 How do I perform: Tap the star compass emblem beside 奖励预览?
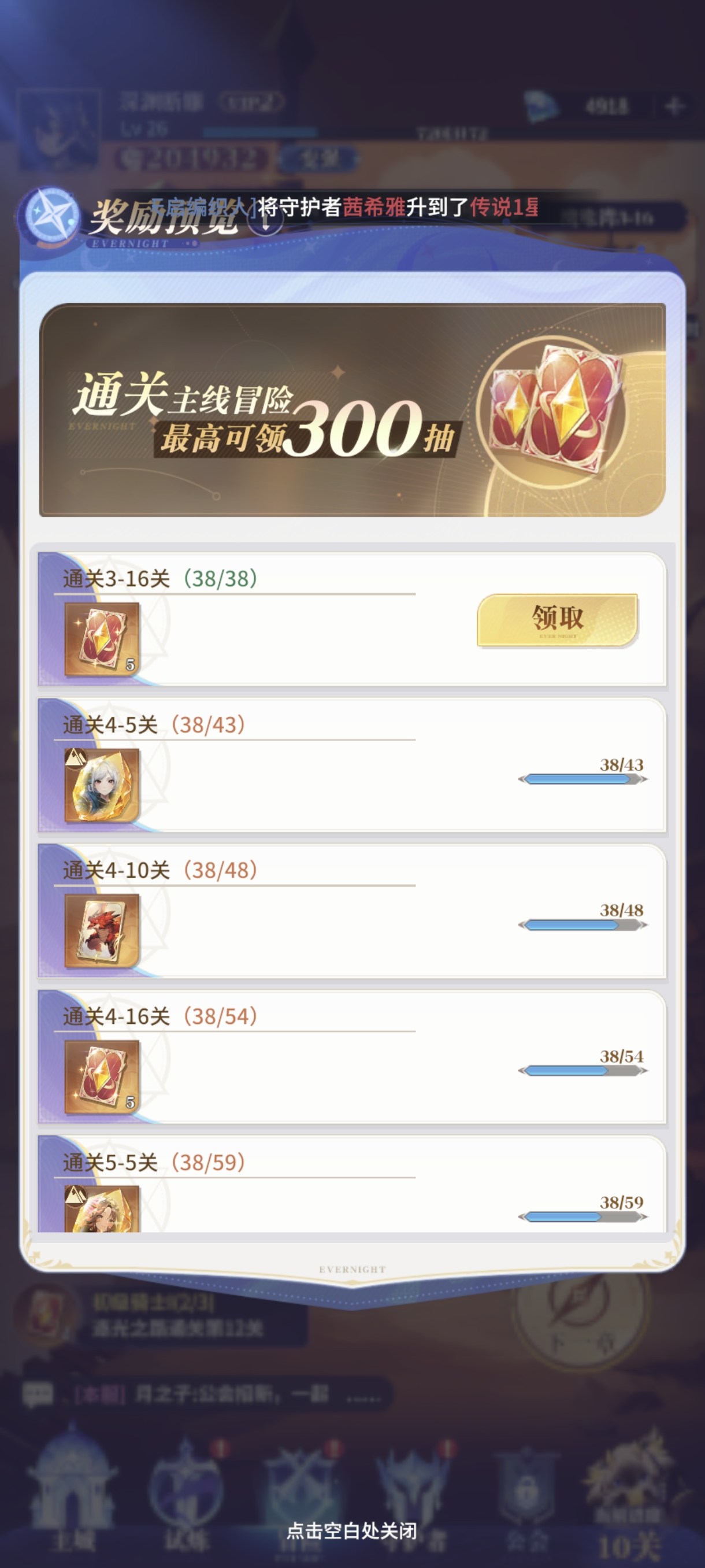pyautogui.click(x=49, y=216)
